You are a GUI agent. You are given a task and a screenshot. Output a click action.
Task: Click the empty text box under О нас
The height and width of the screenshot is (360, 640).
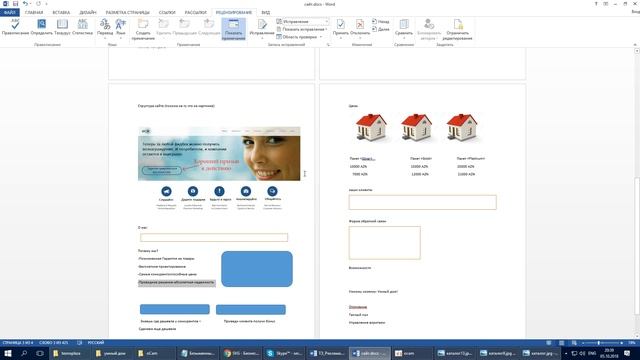coord(214,237)
